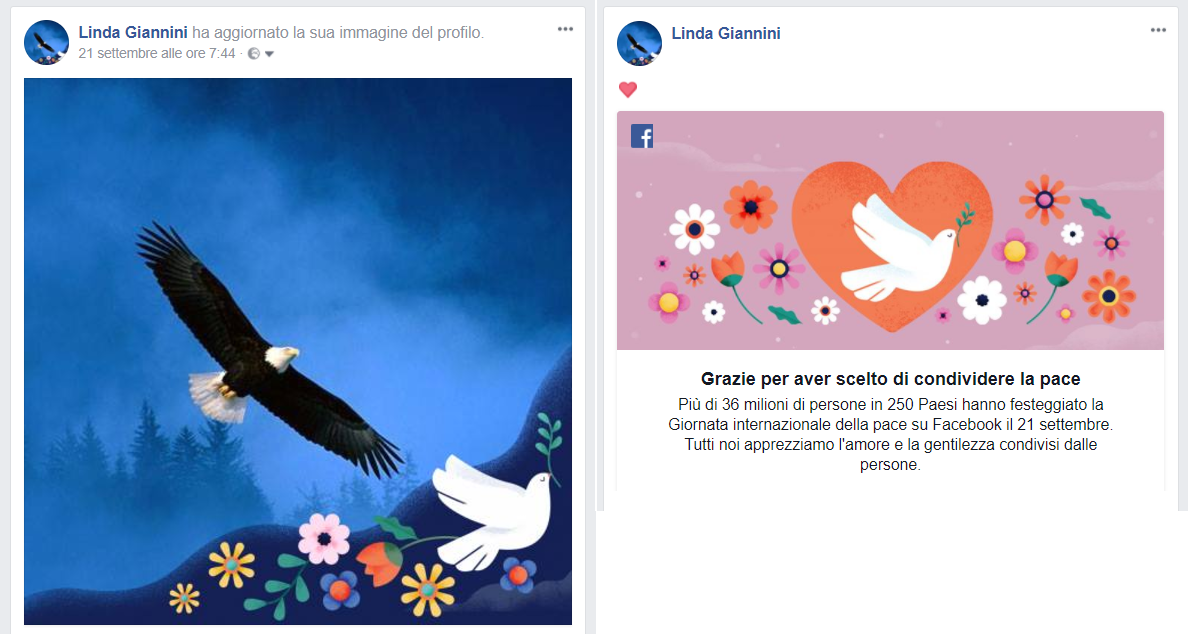Screen dimensions: 1188x634
Task: Open the Grazie per aver scelto headline
Action: (x=890, y=379)
